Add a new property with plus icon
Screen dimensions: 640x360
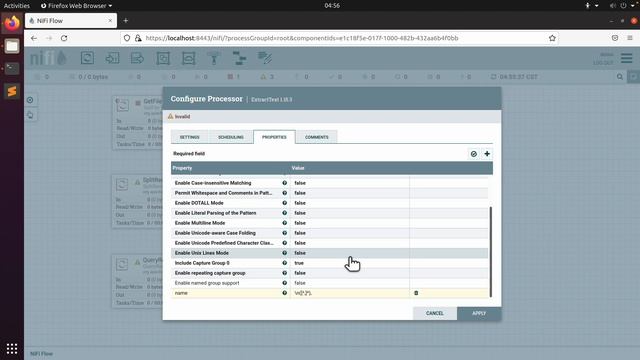(x=487, y=154)
